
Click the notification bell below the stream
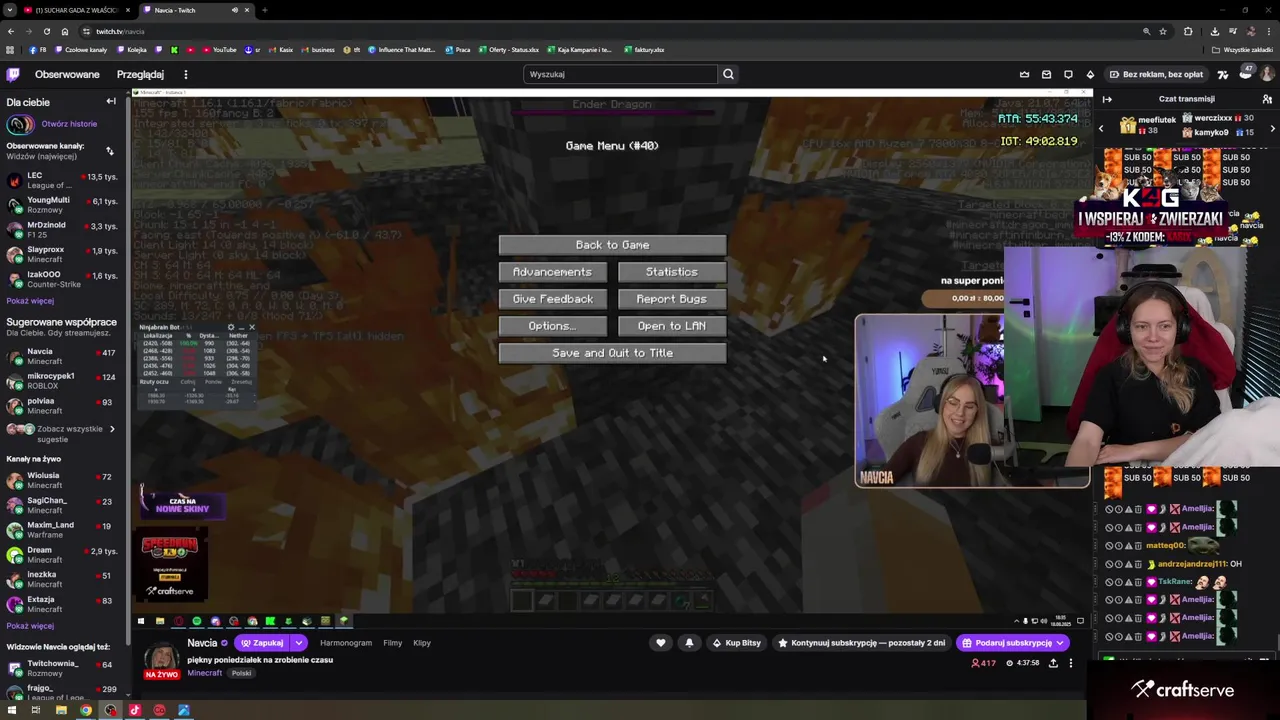[x=689, y=643]
